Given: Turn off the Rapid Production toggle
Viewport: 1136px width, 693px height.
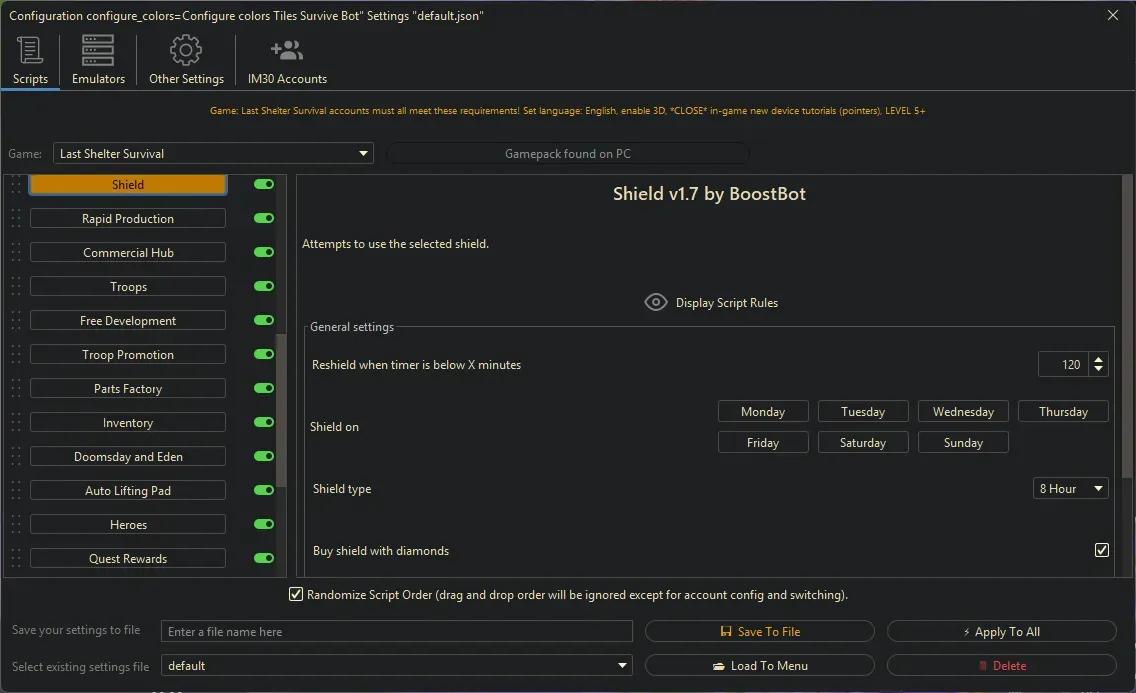Looking at the screenshot, I should point(264,218).
